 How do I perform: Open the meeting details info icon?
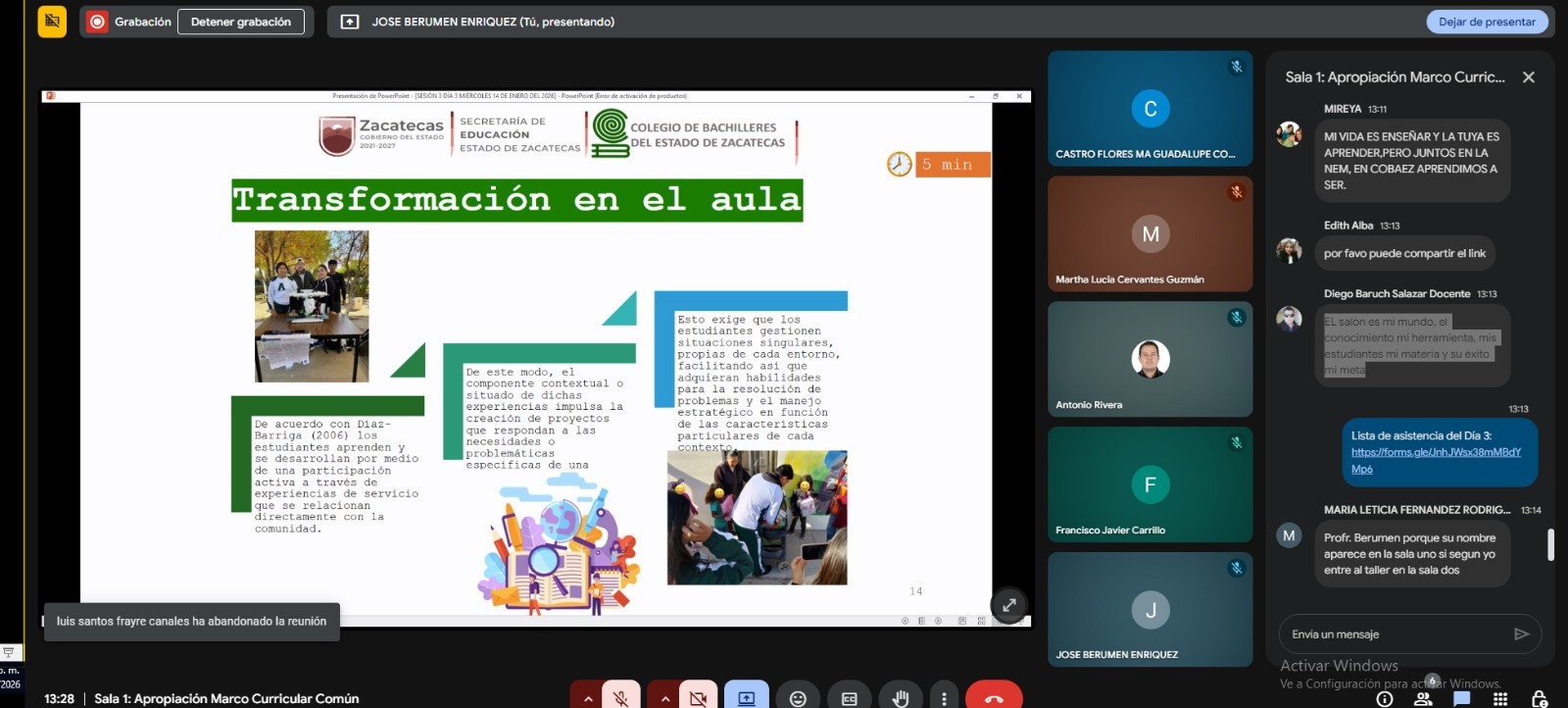pyautogui.click(x=1385, y=698)
